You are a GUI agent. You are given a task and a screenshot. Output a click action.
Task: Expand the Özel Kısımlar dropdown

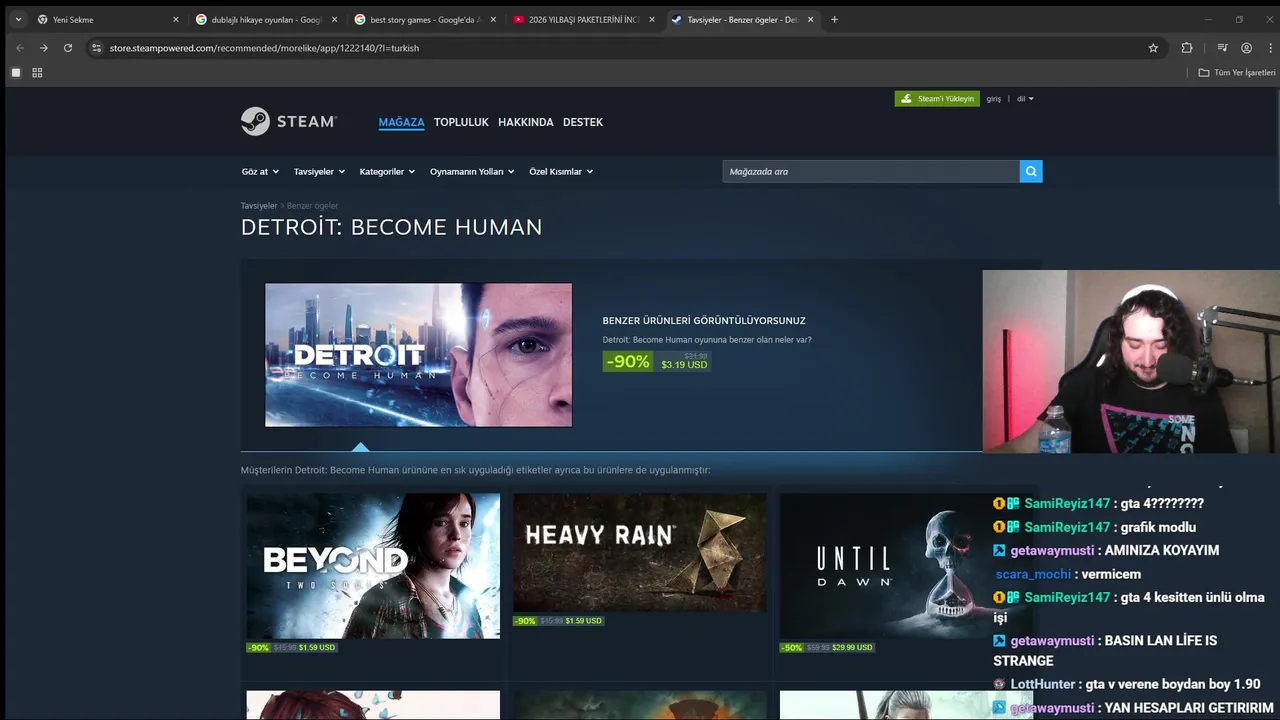tap(561, 172)
